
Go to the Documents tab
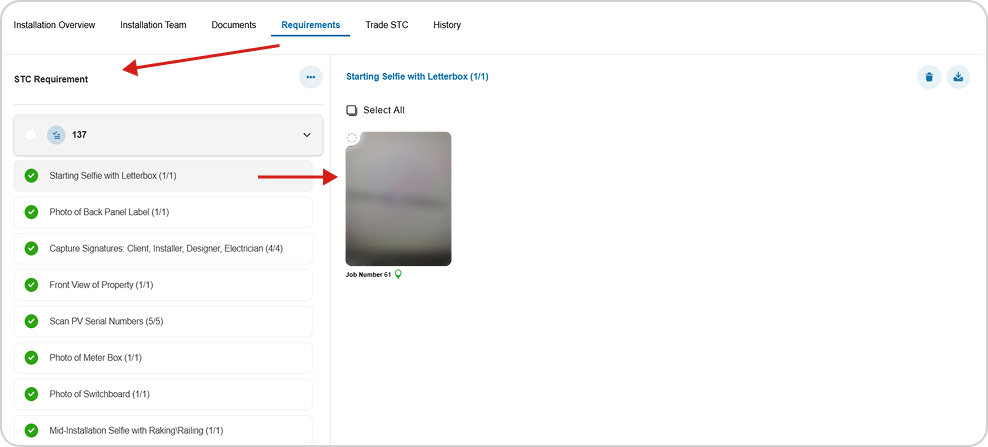coord(234,25)
